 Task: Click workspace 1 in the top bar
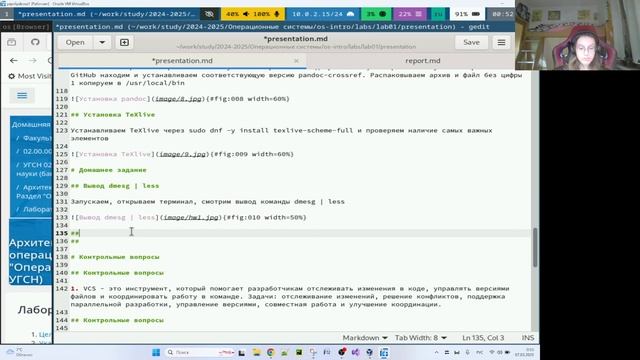point(7,14)
